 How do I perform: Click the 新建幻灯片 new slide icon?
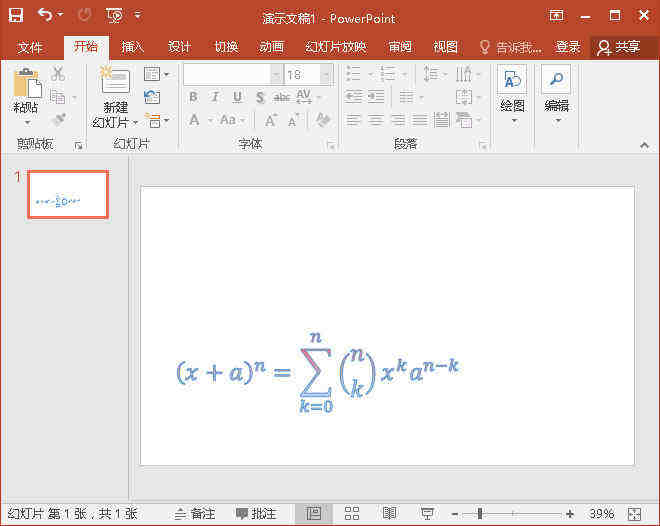(115, 80)
